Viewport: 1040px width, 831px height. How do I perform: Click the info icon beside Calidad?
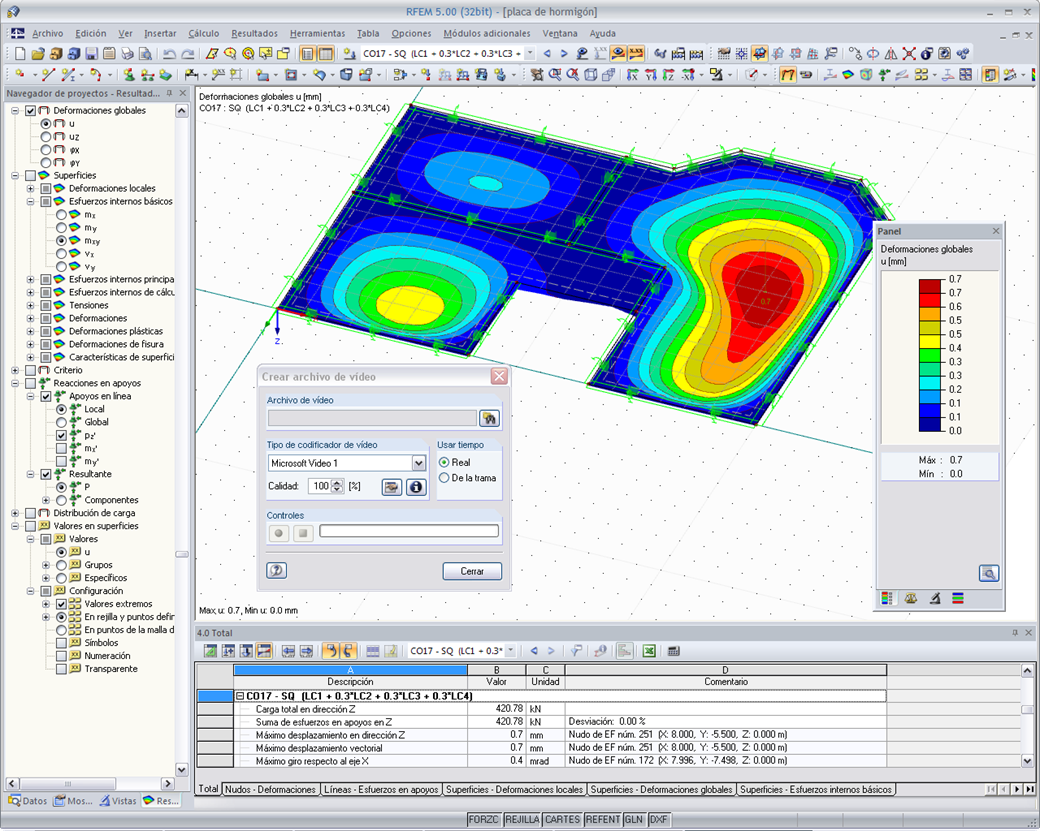click(x=416, y=487)
